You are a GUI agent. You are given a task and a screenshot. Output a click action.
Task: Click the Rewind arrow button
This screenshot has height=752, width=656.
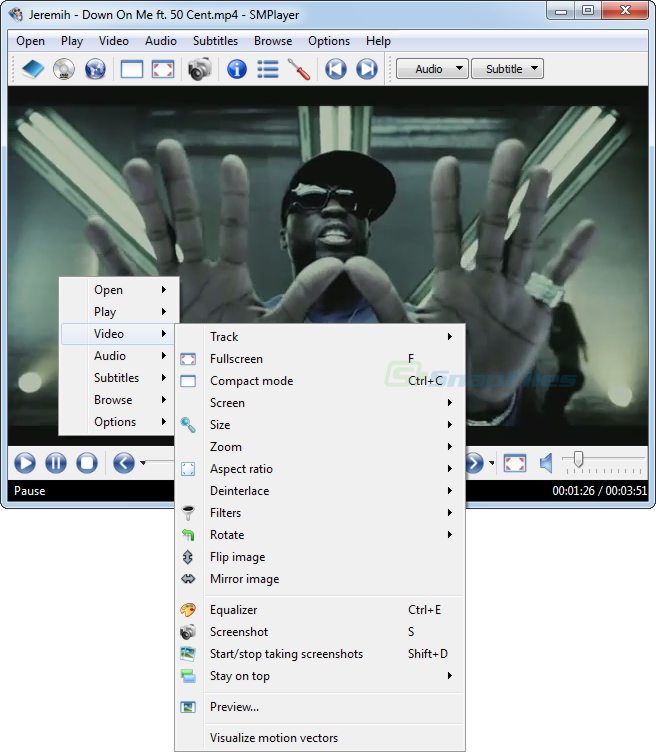pos(124,463)
